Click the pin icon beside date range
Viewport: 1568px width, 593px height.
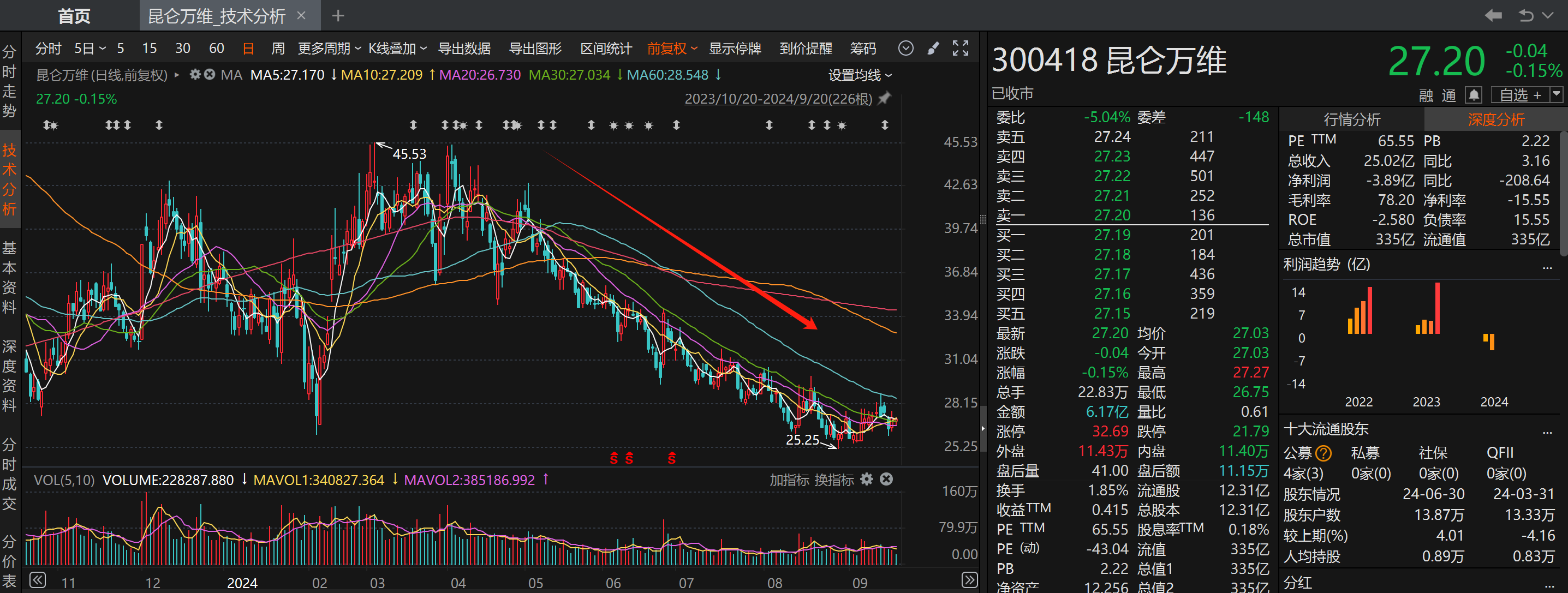[x=885, y=99]
